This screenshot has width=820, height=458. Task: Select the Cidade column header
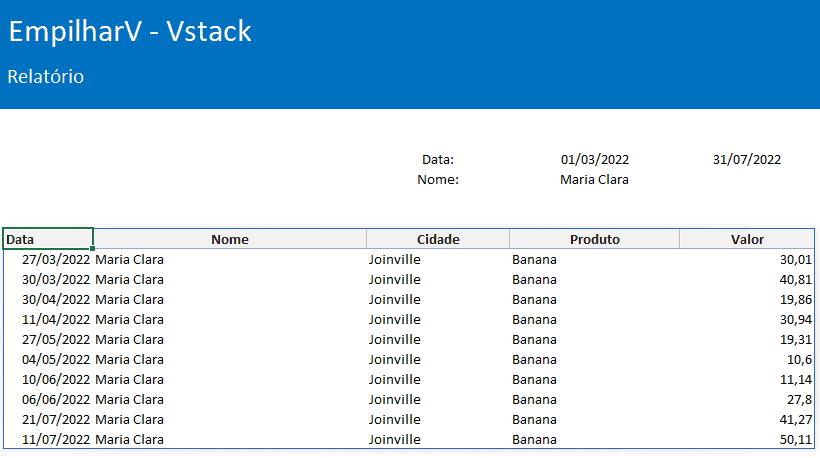[x=438, y=239]
